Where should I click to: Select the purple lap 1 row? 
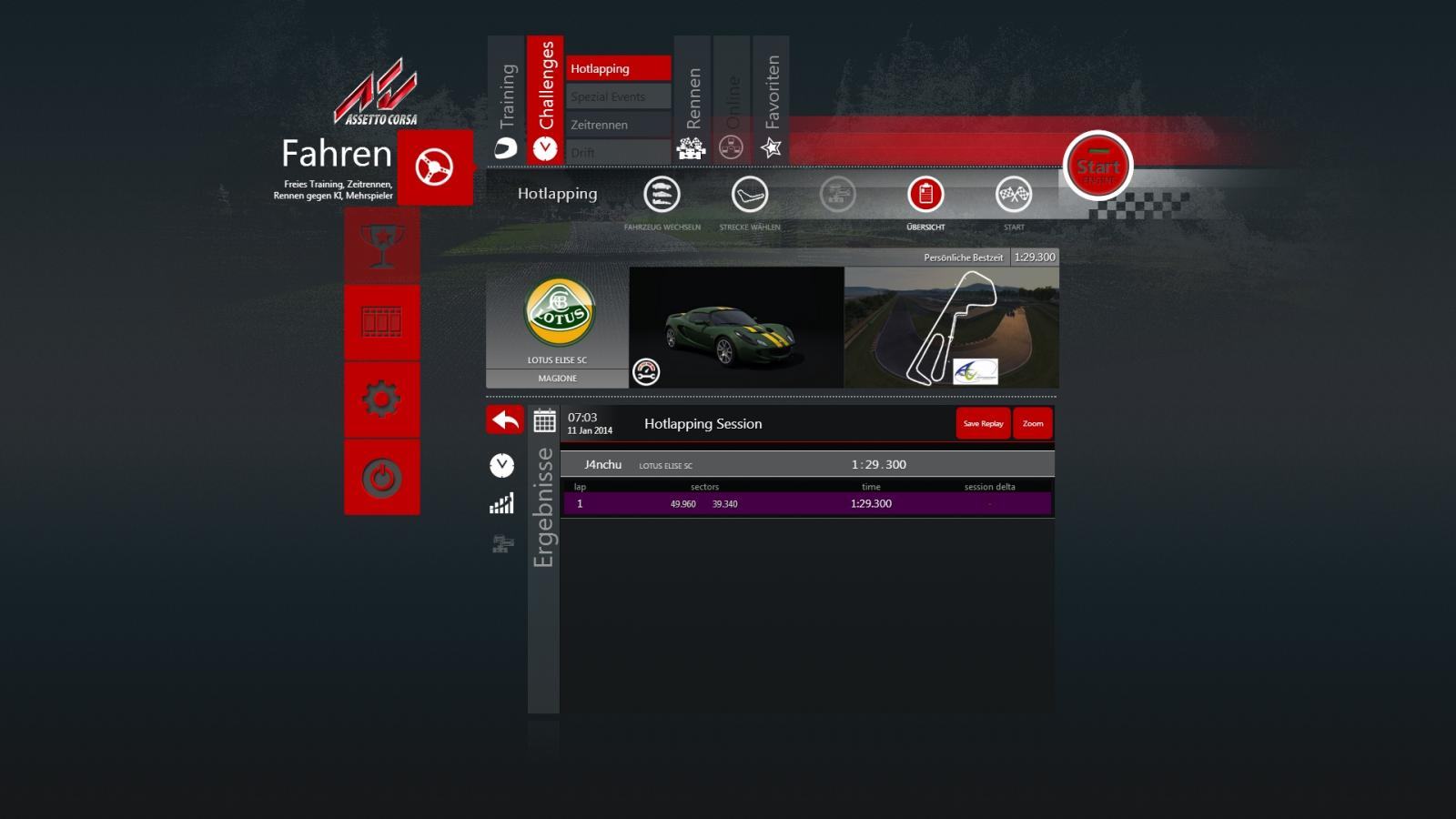pyautogui.click(x=807, y=503)
